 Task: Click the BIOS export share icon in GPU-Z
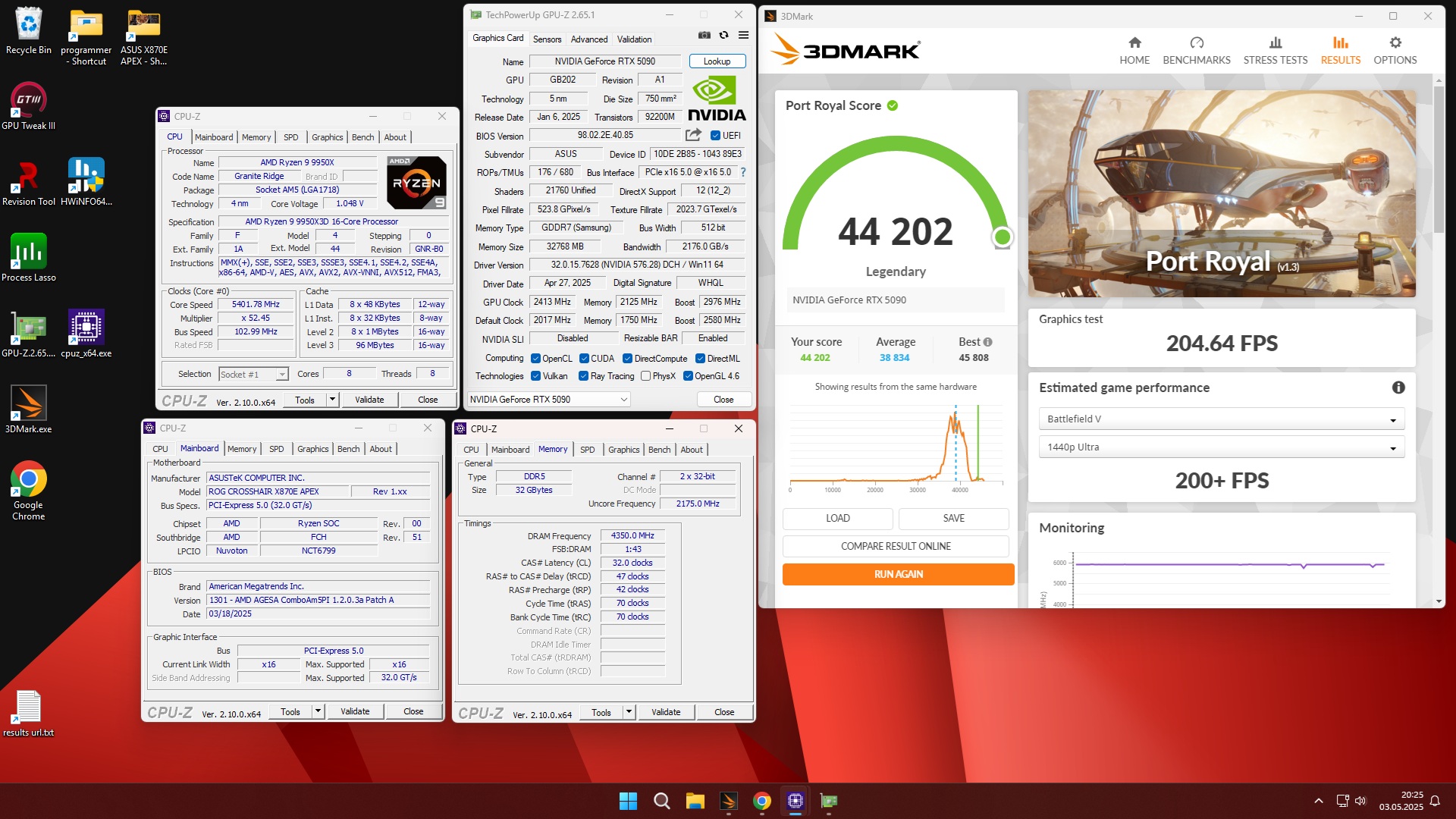(693, 135)
